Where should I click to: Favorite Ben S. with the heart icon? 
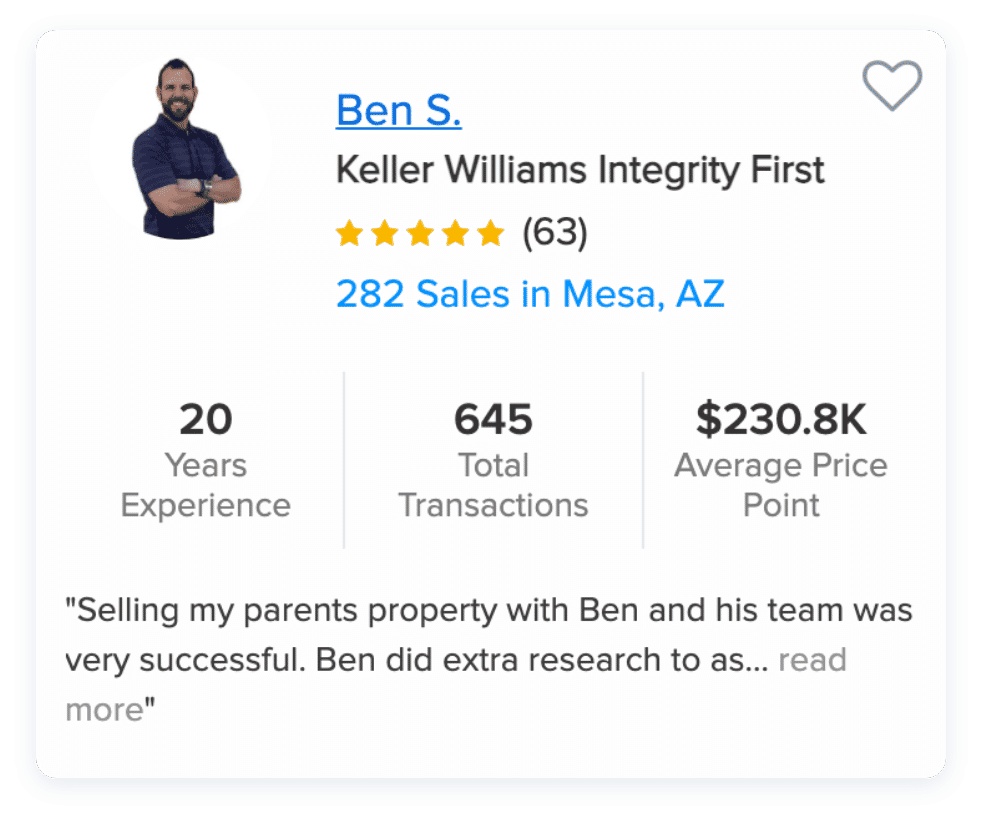click(x=892, y=85)
